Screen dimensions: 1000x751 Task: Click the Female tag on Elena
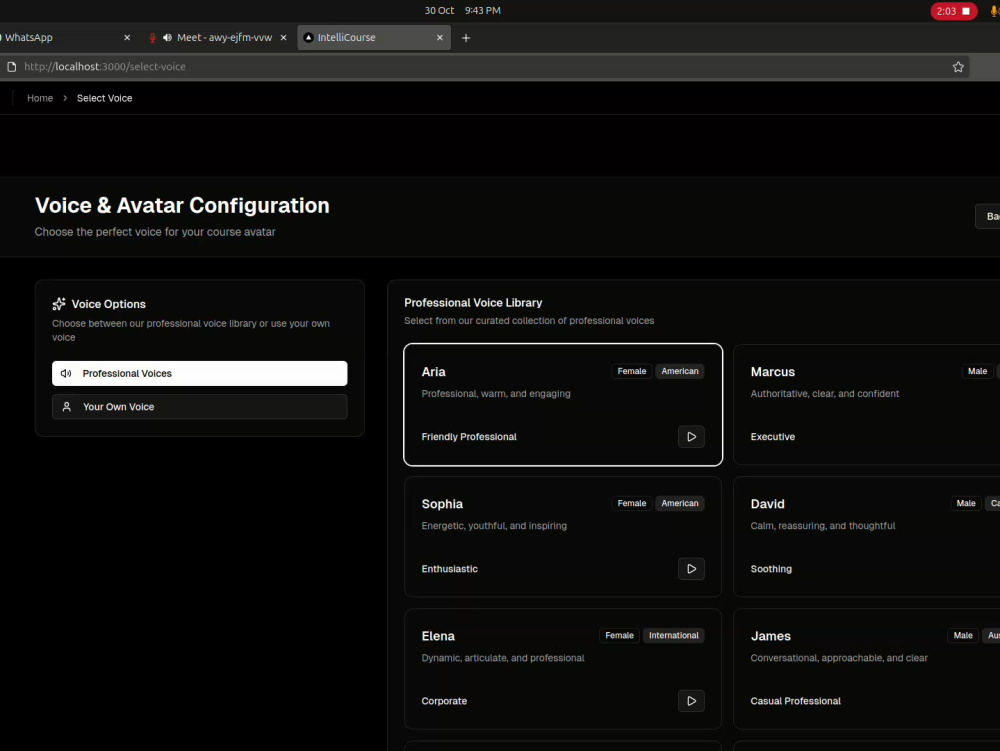(x=619, y=636)
